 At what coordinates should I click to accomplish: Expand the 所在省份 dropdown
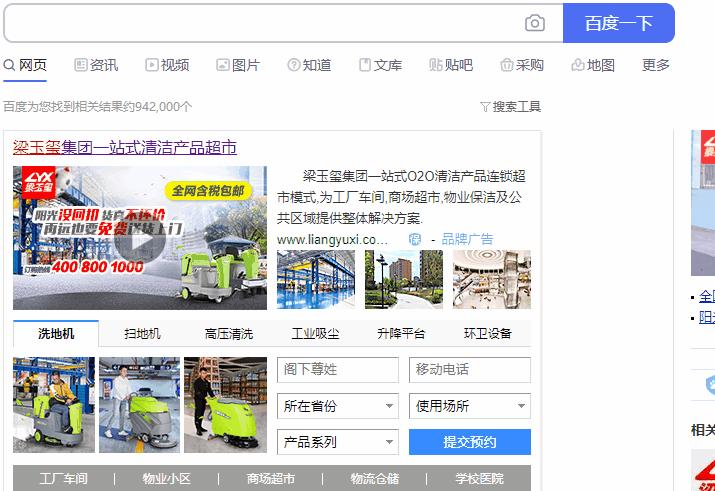pos(338,406)
